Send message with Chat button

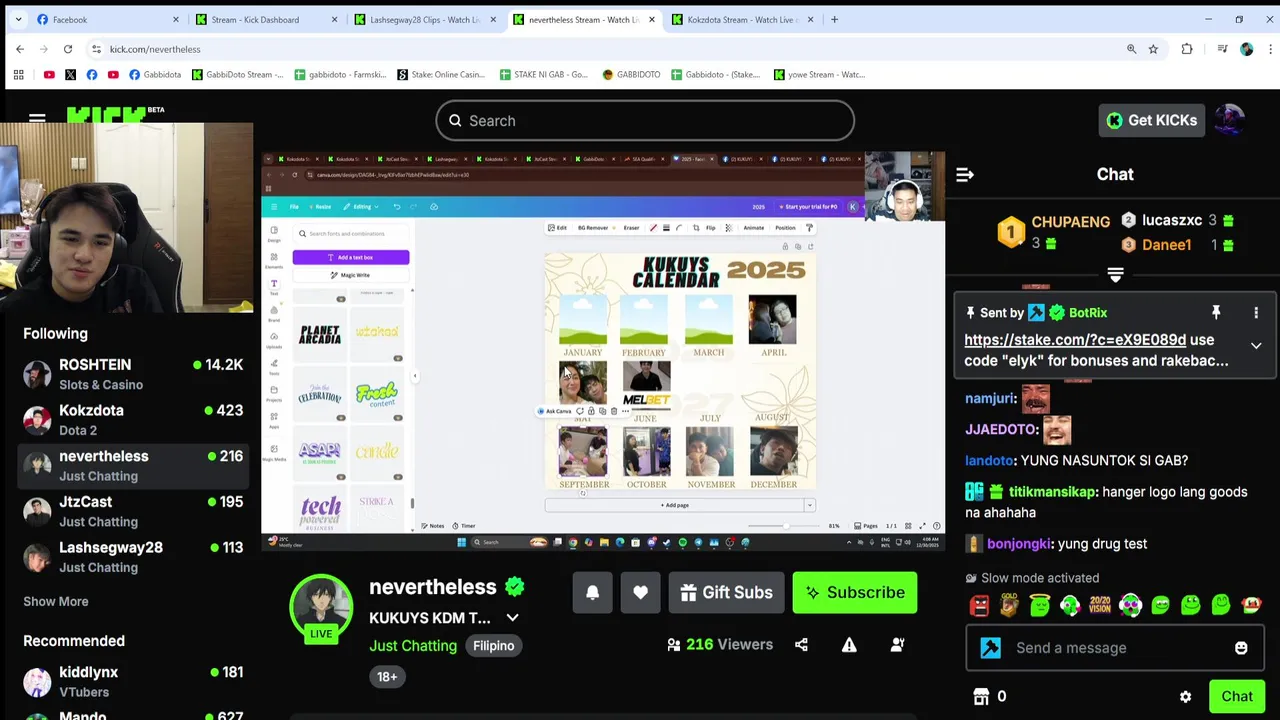pos(1237,697)
